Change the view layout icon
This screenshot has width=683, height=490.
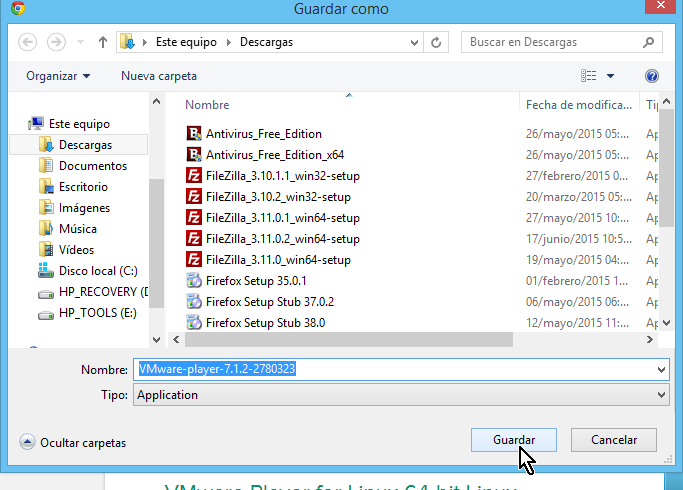pyautogui.click(x=588, y=76)
